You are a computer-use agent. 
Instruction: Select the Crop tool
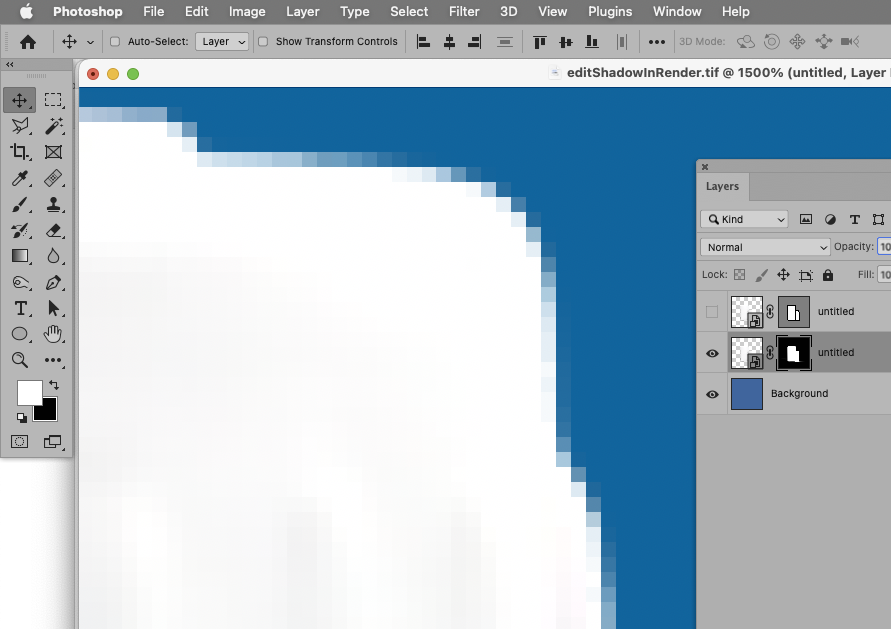20,152
